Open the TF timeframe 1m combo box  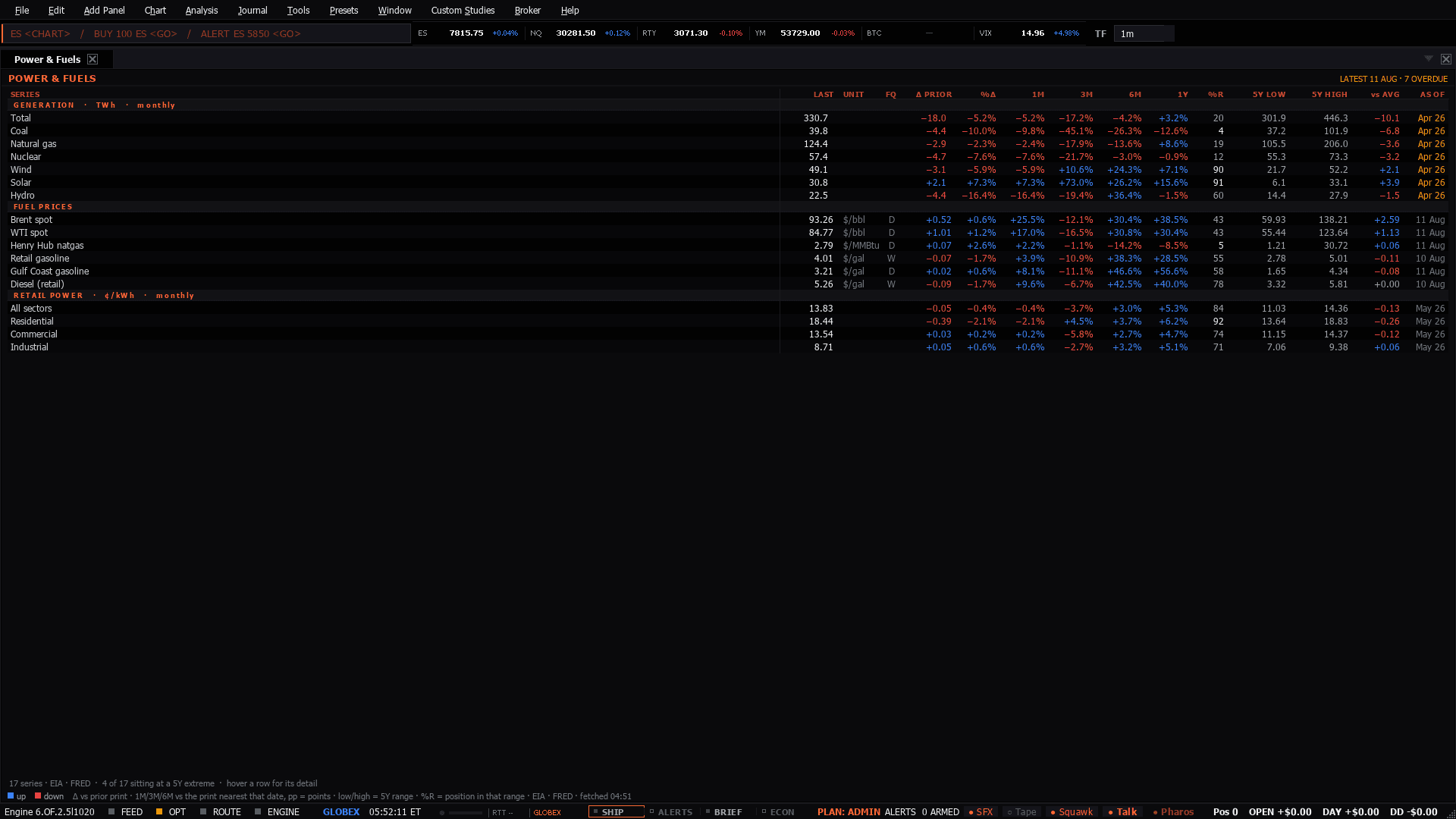point(1144,33)
